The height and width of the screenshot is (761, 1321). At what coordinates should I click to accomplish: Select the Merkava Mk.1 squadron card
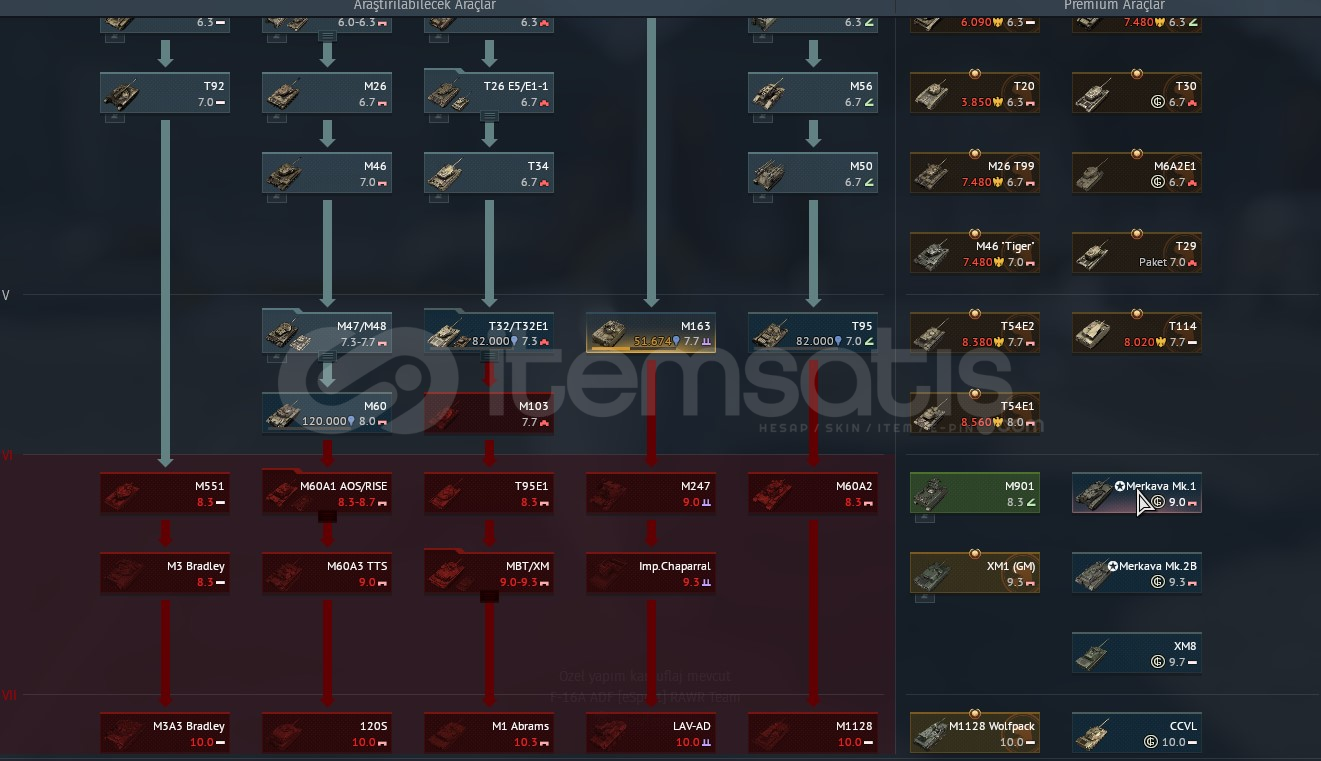tap(1137, 493)
